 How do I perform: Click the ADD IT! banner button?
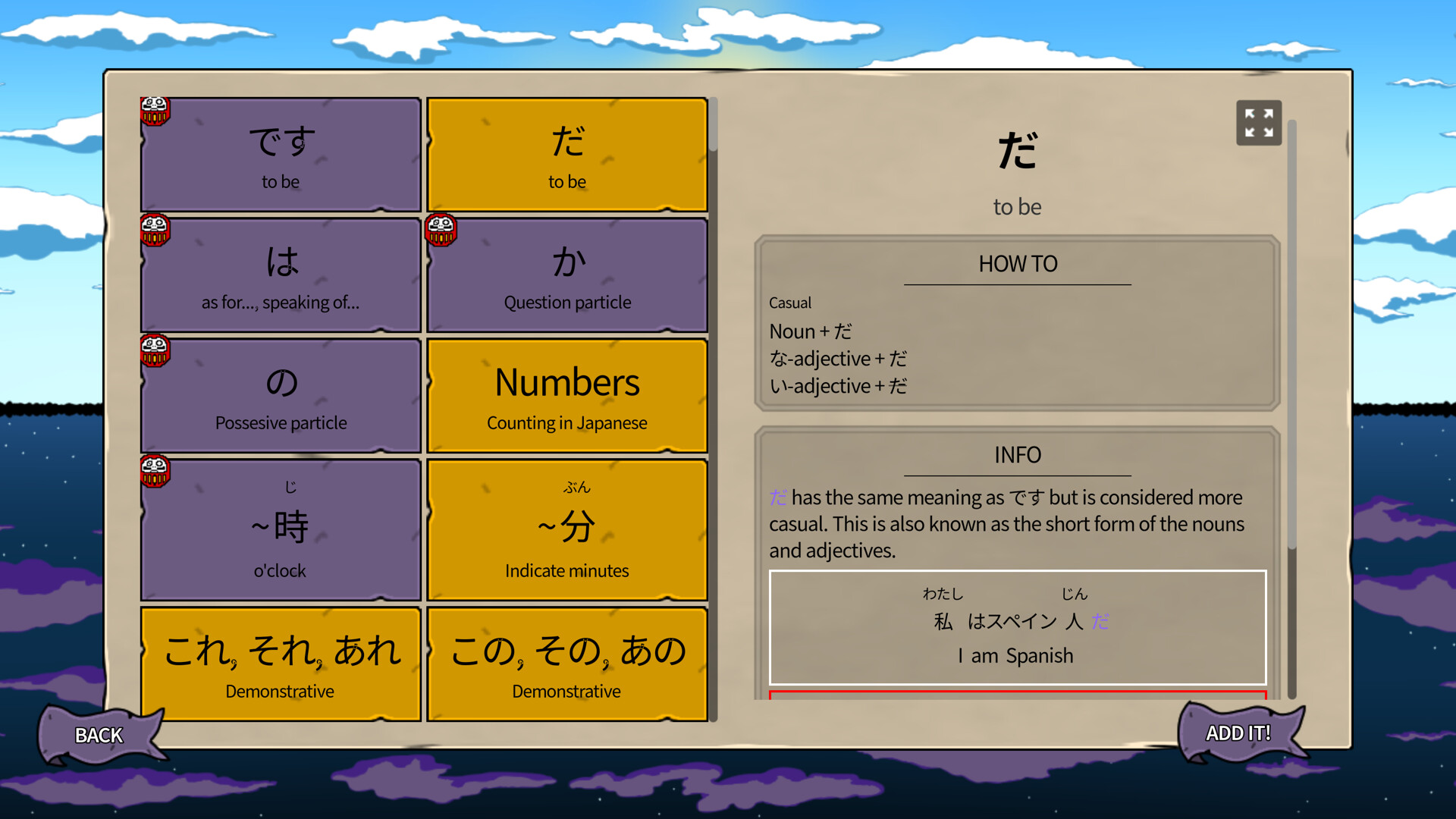click(1239, 733)
